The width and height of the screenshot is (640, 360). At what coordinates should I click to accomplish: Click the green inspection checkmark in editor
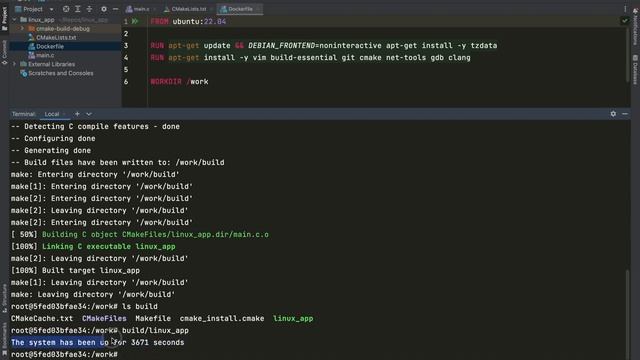click(x=624, y=20)
